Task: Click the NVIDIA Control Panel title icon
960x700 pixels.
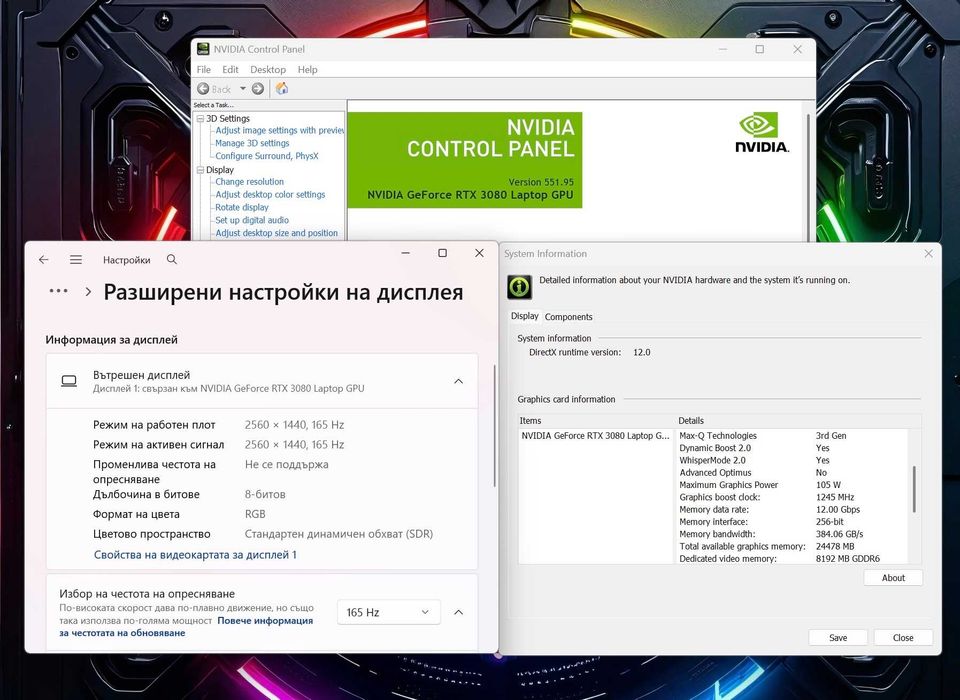Action: pyautogui.click(x=203, y=49)
